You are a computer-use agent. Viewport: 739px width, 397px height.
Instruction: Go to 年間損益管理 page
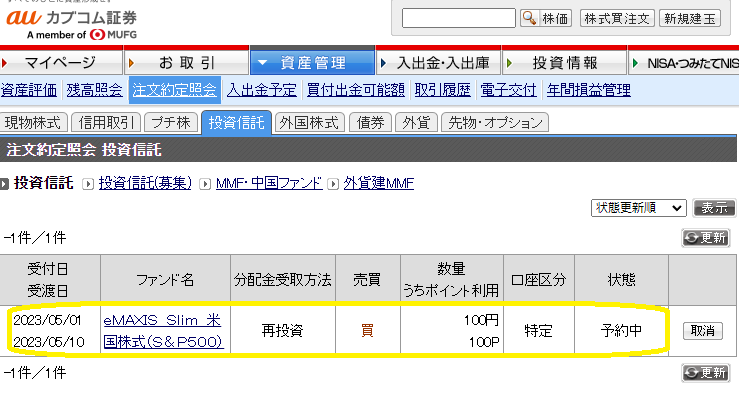coord(589,90)
